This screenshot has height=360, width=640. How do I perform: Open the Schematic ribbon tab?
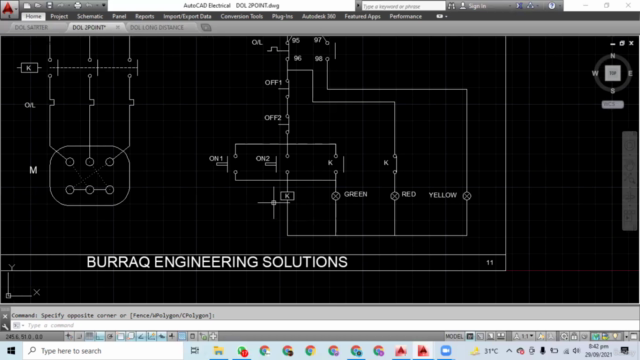90,16
